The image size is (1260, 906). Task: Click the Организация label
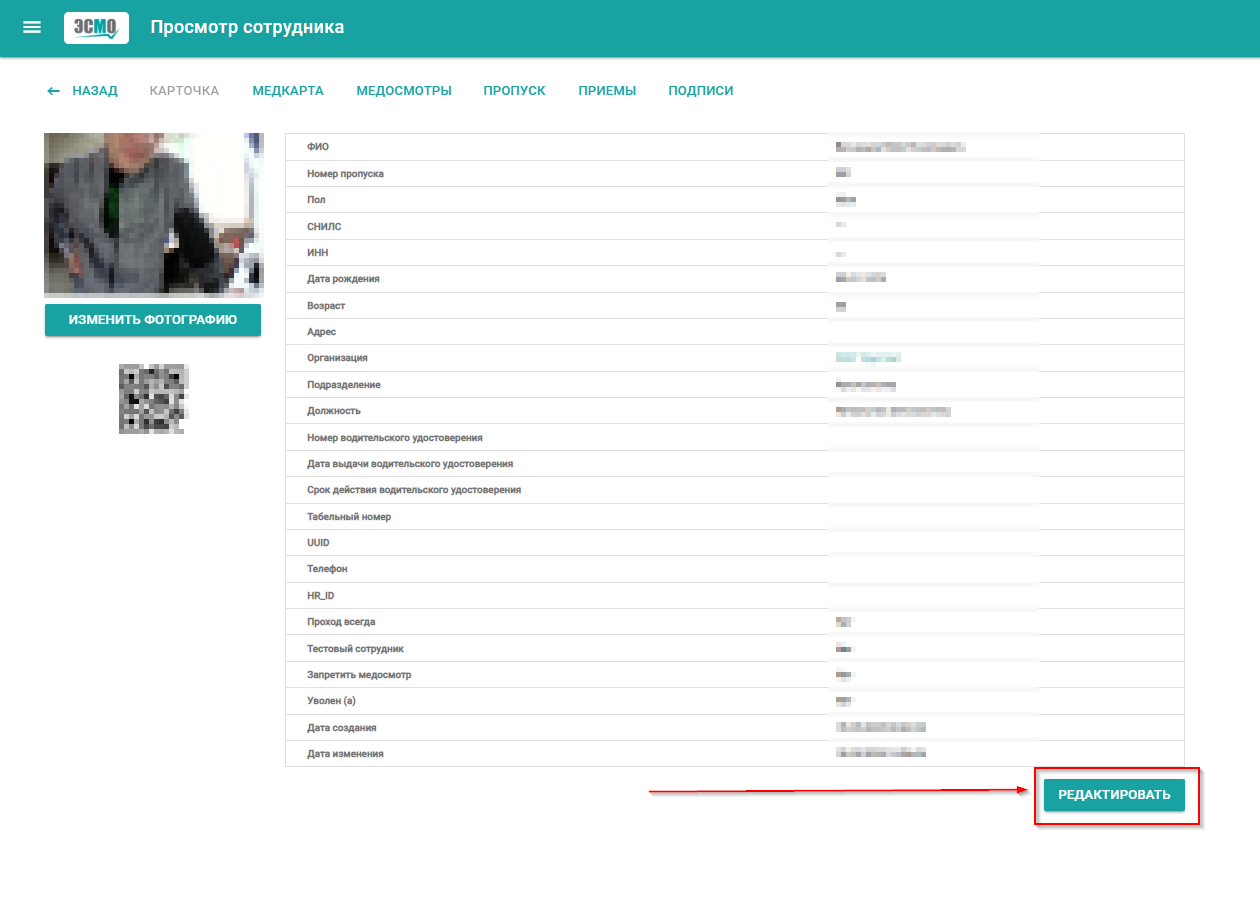[x=337, y=358]
